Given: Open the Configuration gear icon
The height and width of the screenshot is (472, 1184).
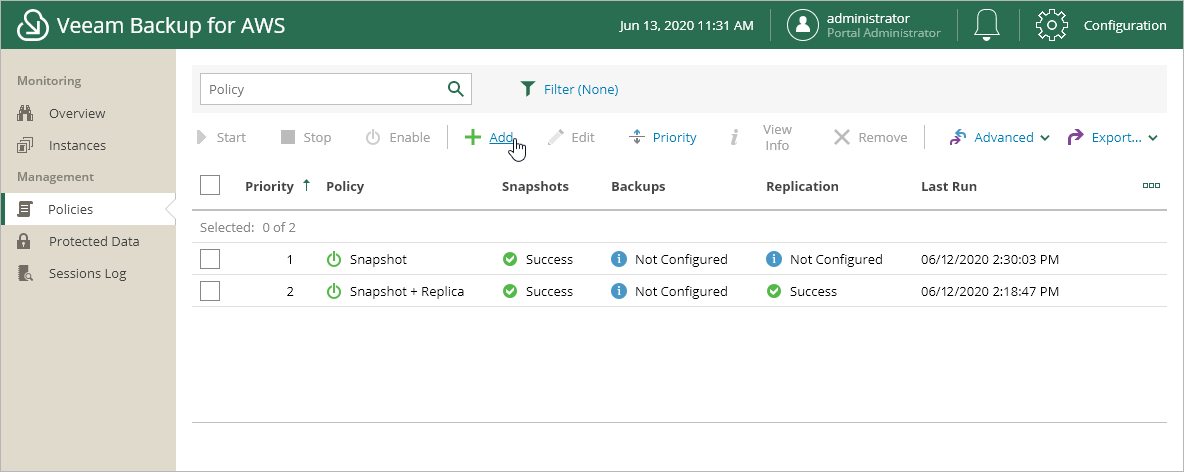Looking at the screenshot, I should pyautogui.click(x=1052, y=25).
